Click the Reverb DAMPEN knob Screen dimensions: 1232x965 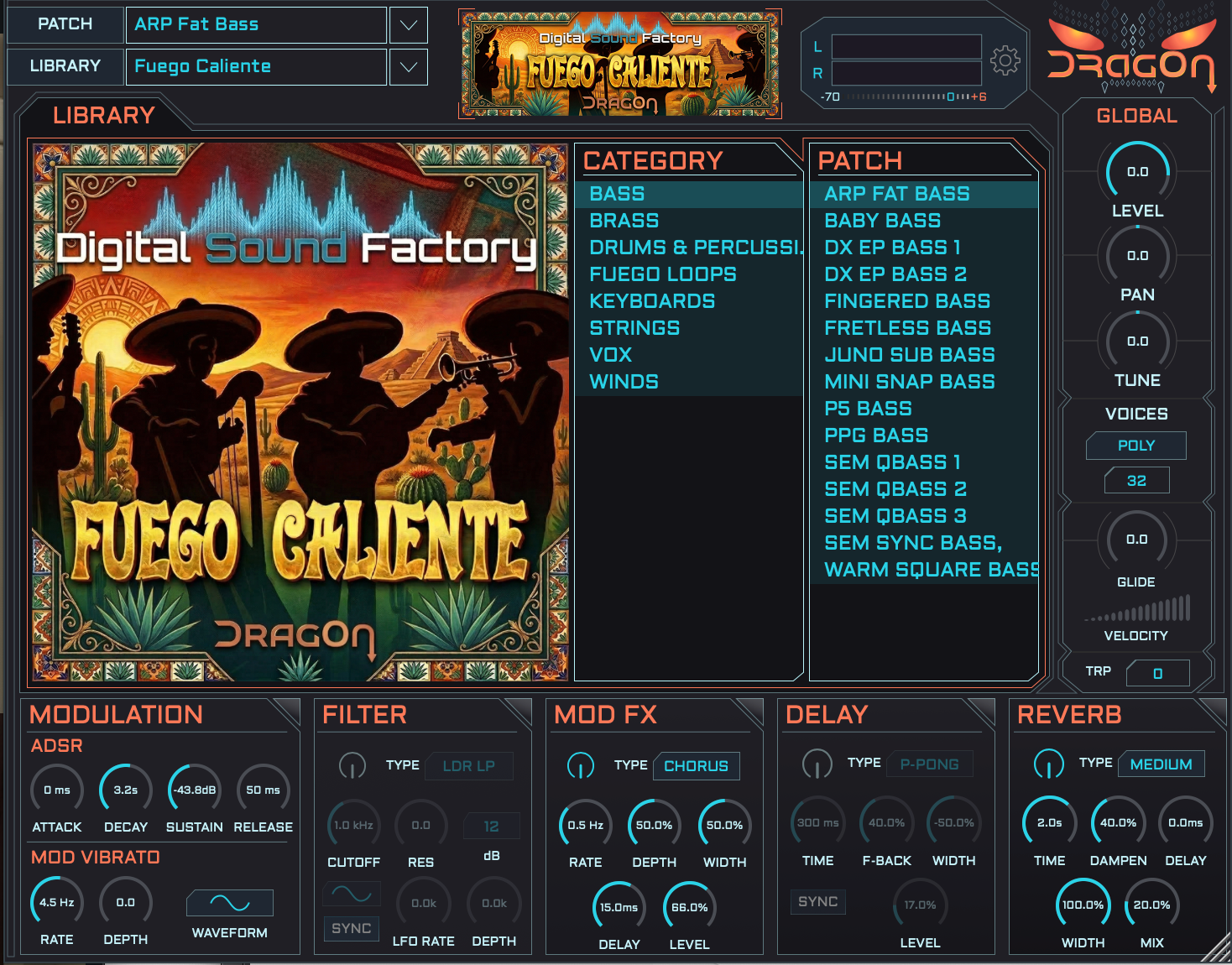click(1118, 822)
